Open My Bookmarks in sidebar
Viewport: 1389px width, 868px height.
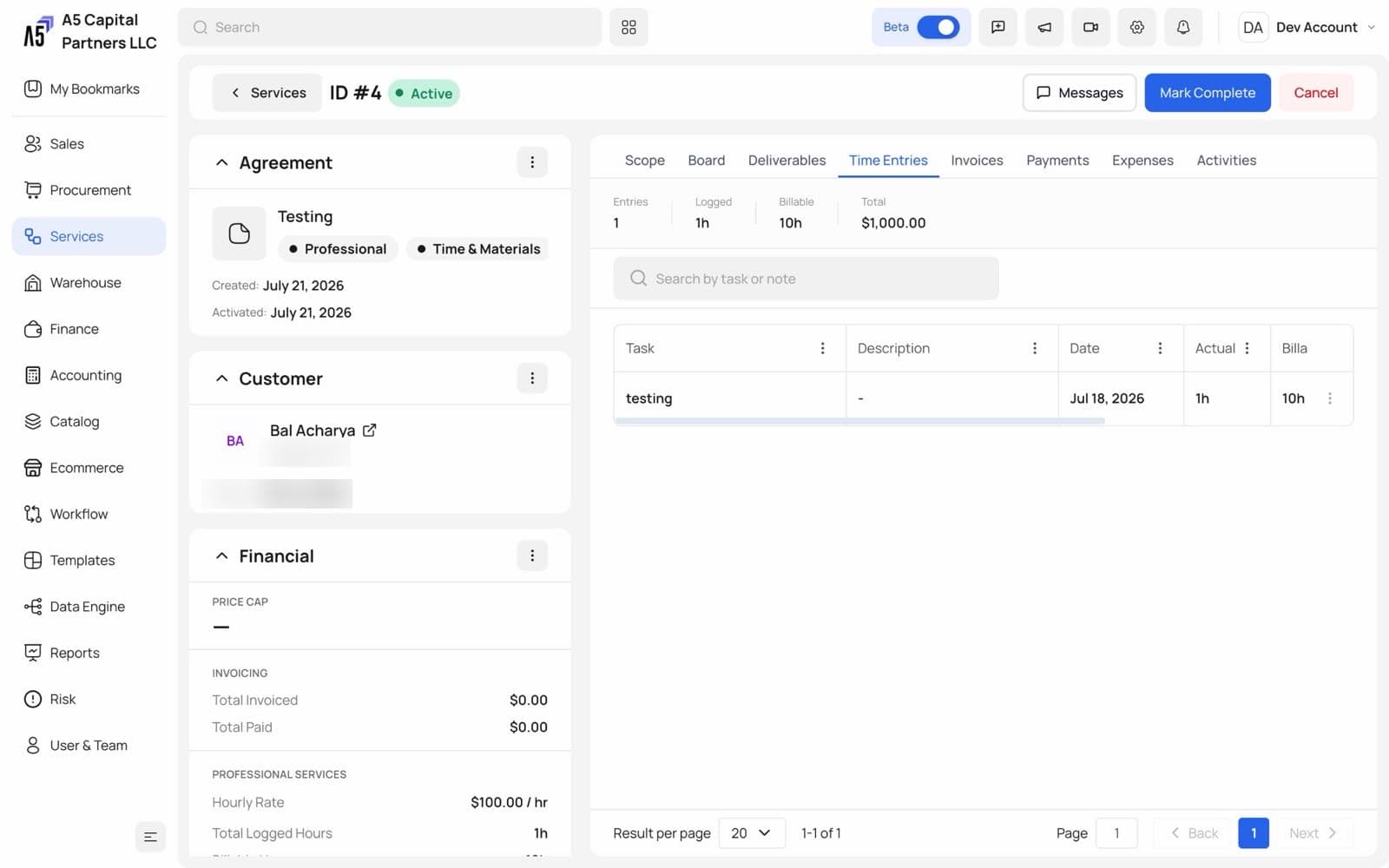coord(89,89)
